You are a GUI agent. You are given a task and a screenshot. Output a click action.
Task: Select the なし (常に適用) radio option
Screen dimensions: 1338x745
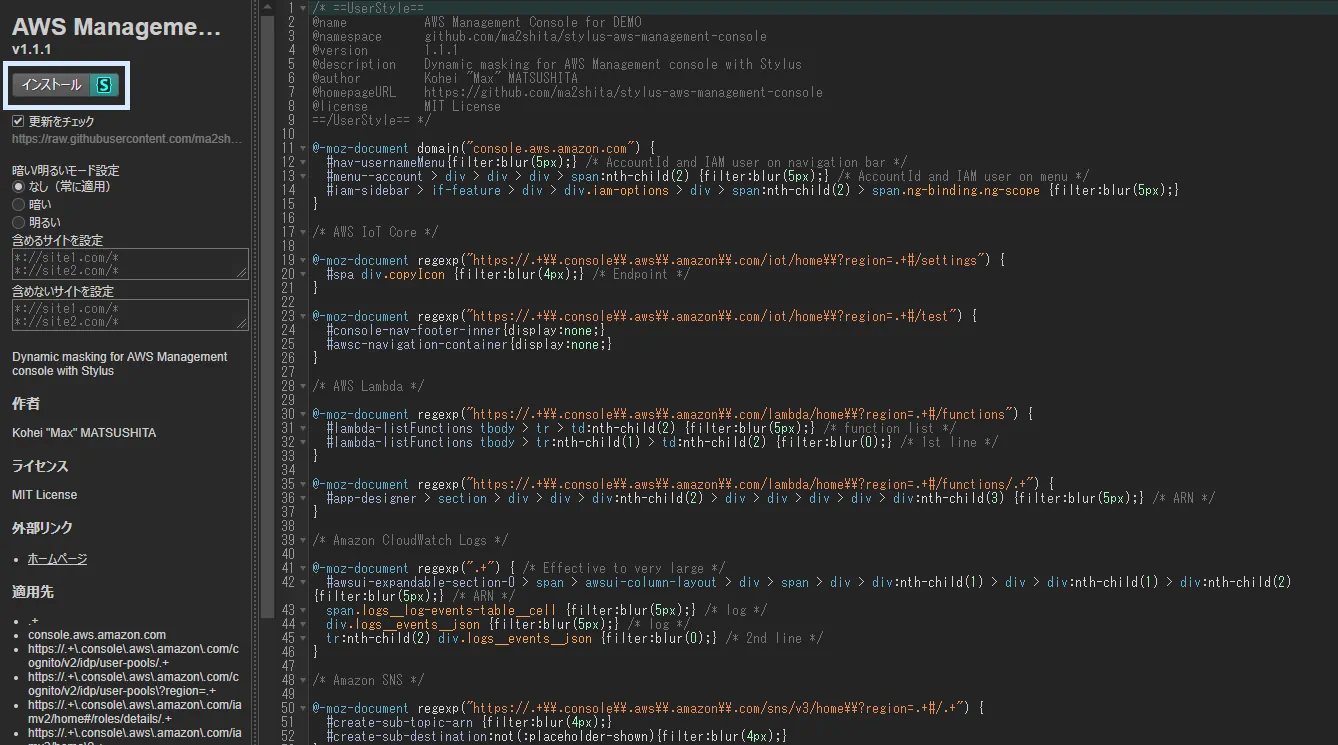[x=18, y=187]
